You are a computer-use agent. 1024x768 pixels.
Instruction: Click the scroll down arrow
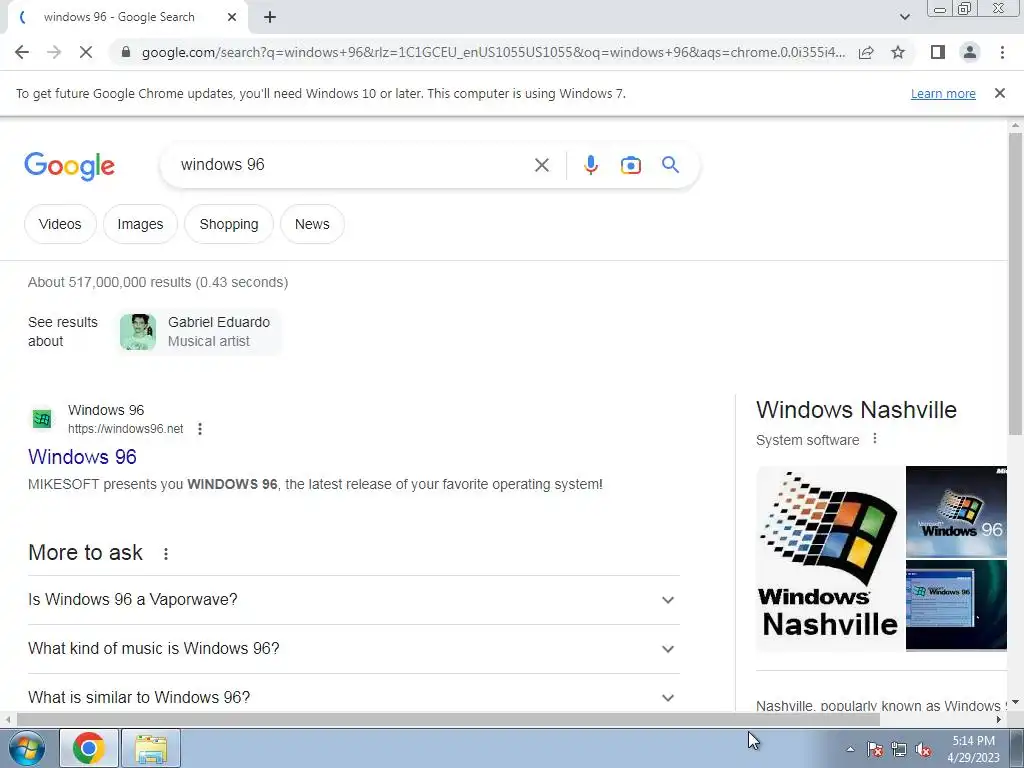pyautogui.click(x=1015, y=702)
